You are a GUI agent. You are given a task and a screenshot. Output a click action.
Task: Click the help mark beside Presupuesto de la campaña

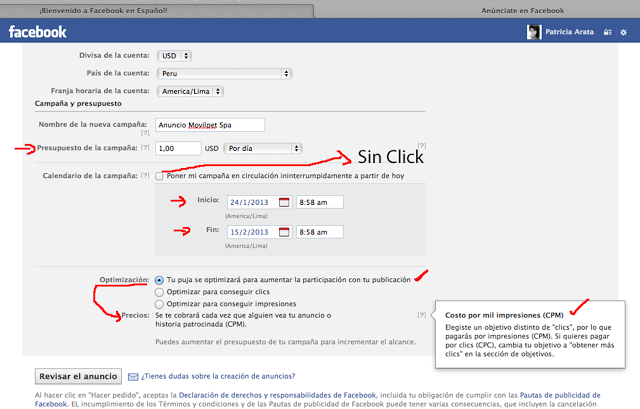point(145,147)
